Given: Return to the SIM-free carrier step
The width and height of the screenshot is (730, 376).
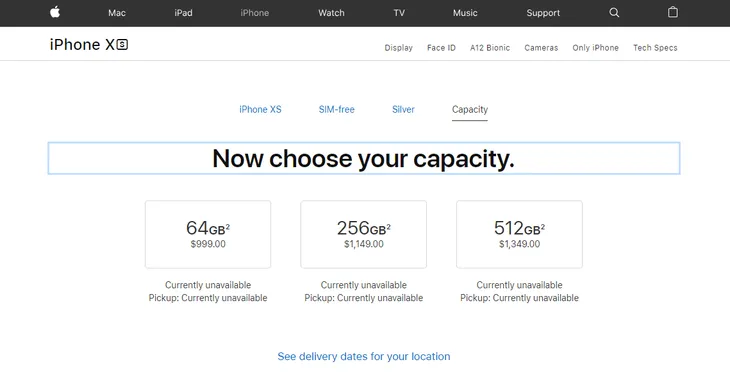Looking at the screenshot, I should pos(337,110).
